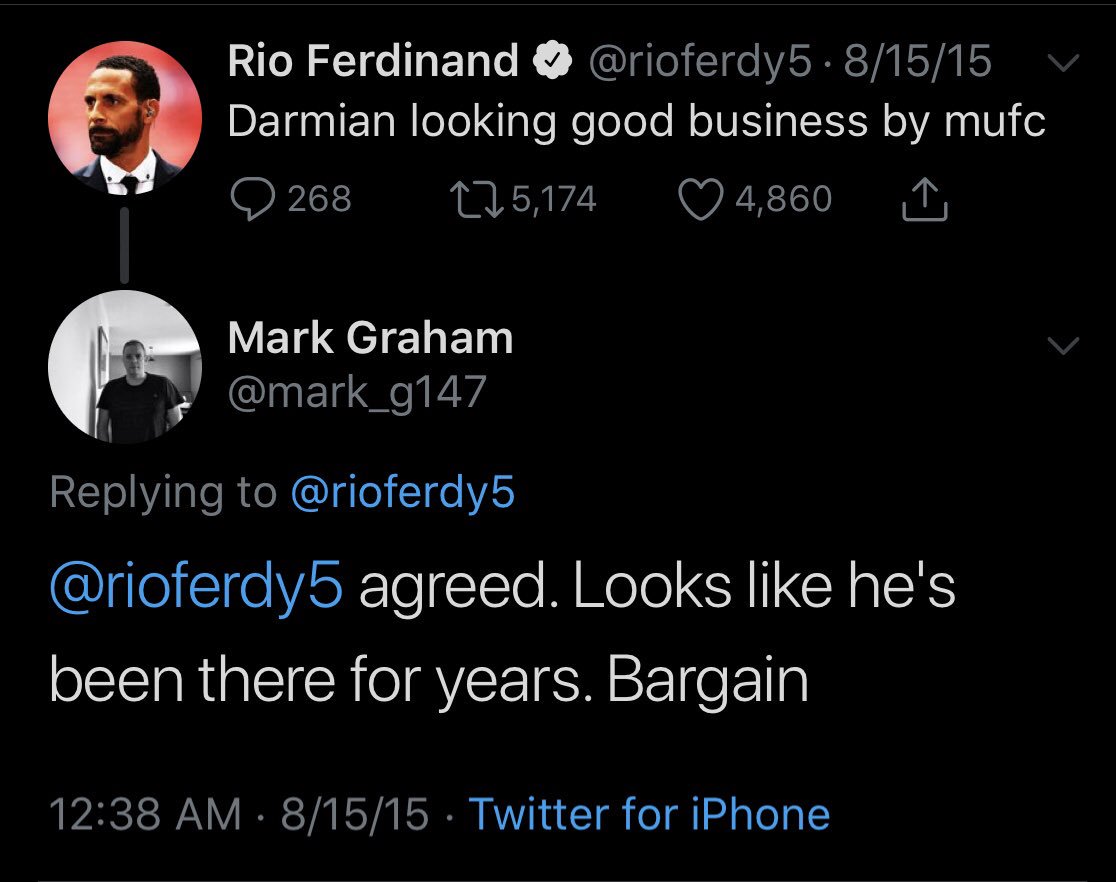
Task: Open Mark Graham's profile picture
Action: point(125,366)
